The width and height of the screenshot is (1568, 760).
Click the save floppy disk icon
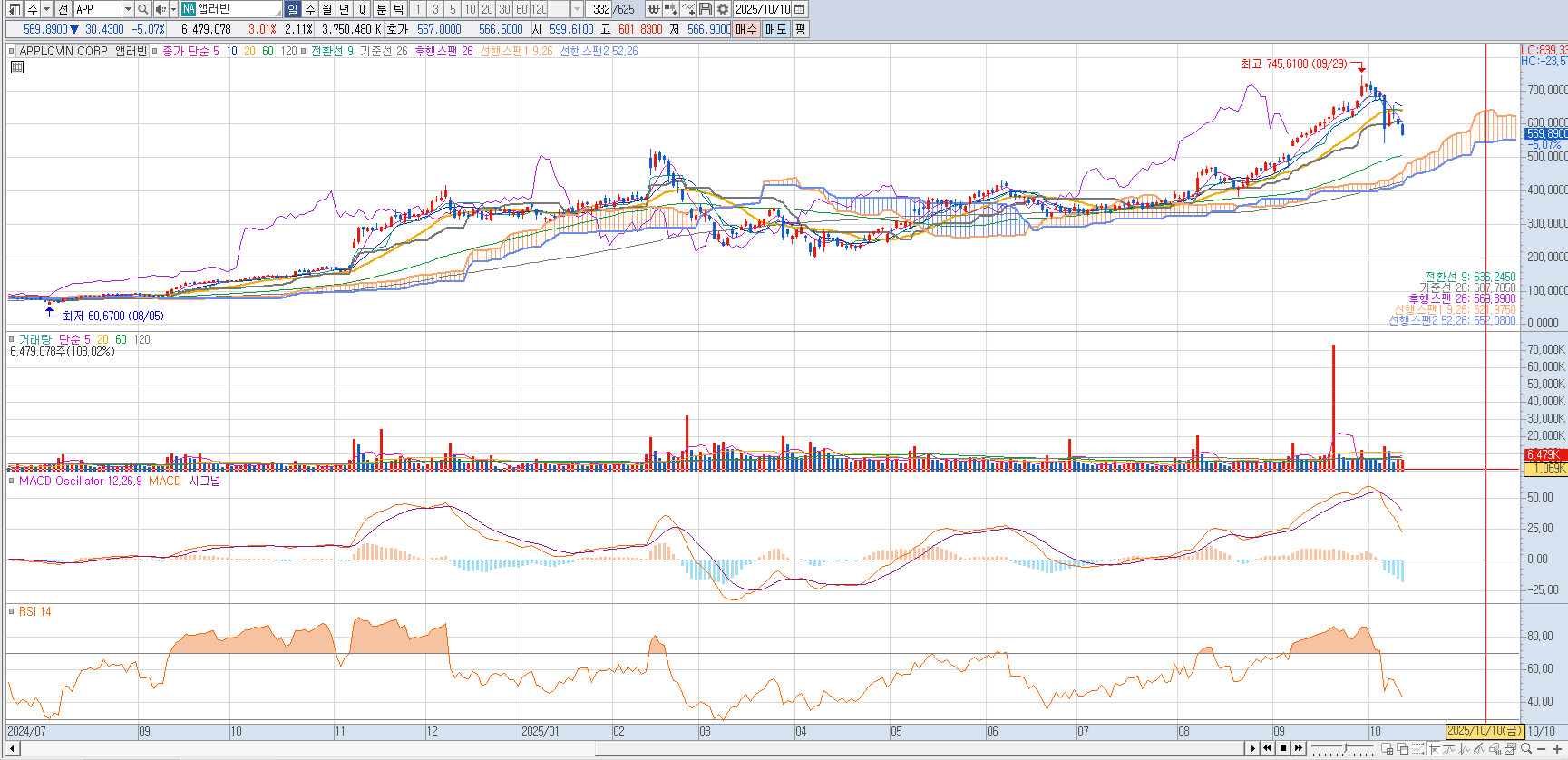pos(706,9)
